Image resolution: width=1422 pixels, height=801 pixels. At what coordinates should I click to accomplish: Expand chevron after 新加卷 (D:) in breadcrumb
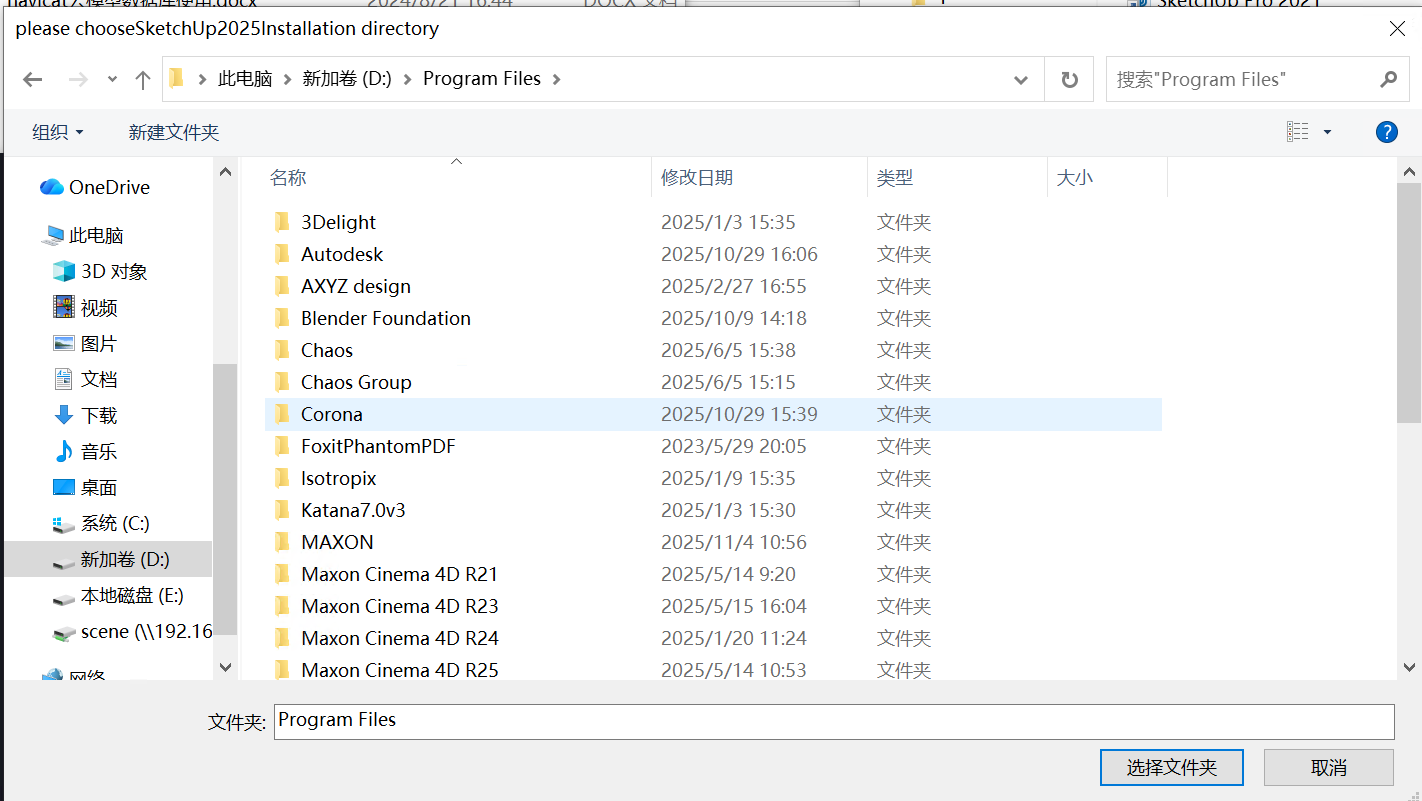pos(407,79)
